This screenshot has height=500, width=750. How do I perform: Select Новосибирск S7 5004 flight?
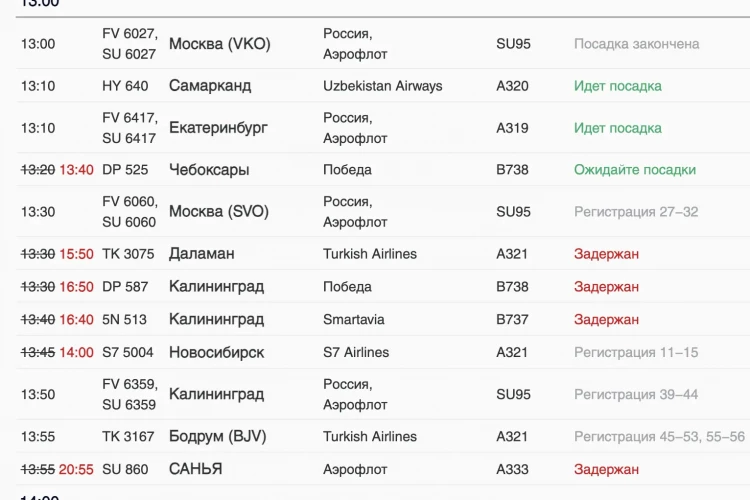pyautogui.click(x=383, y=352)
